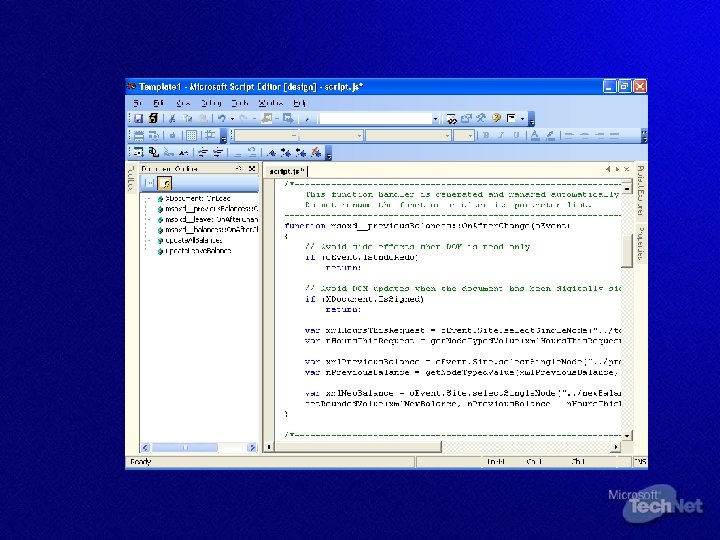Open the View menu
This screenshot has height=540, width=720.
(183, 103)
